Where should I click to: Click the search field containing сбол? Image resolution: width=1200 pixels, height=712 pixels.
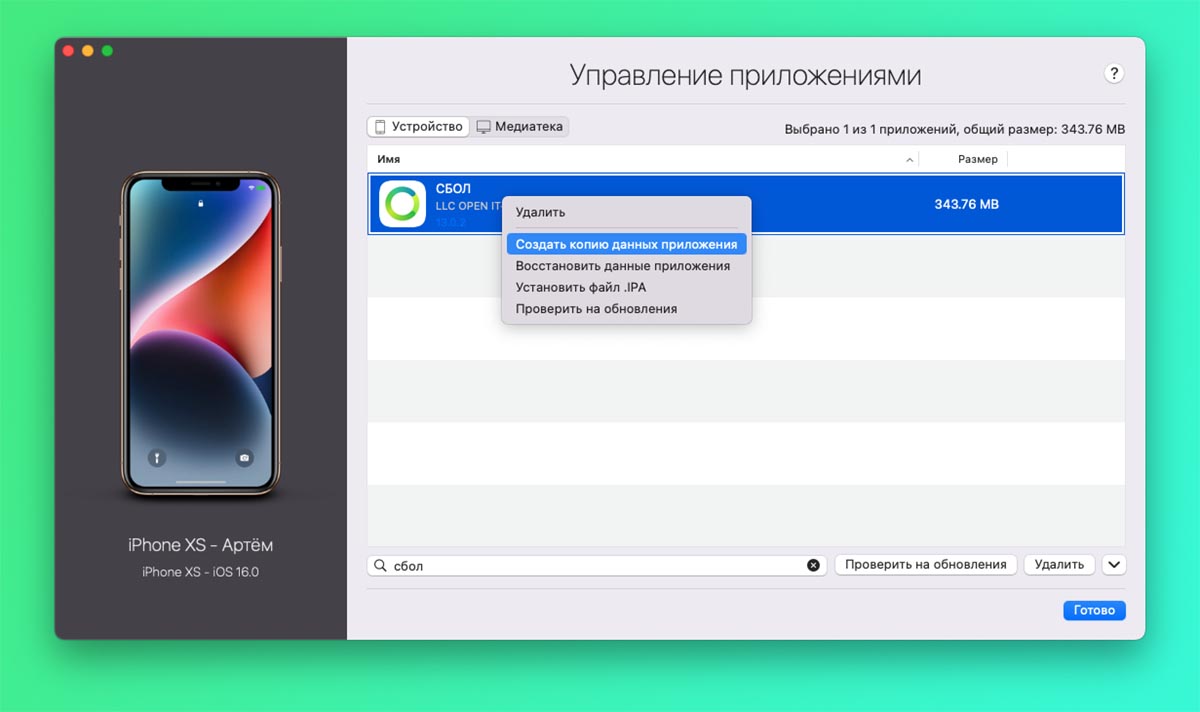[x=597, y=565]
